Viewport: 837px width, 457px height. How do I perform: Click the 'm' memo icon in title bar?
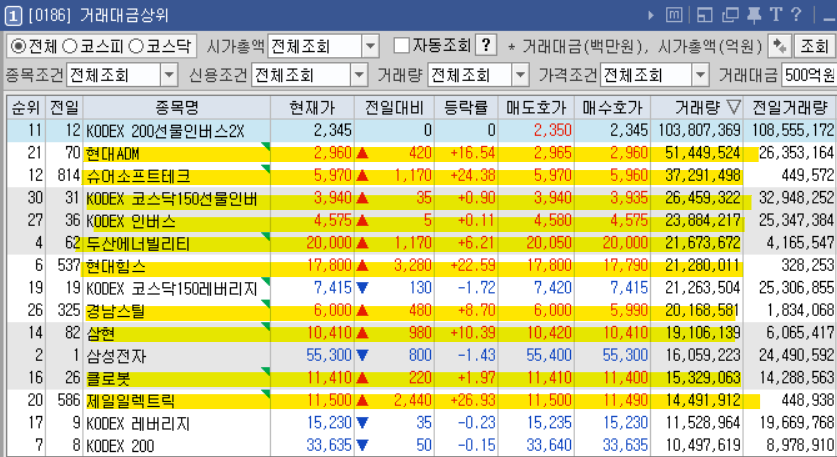tap(674, 15)
